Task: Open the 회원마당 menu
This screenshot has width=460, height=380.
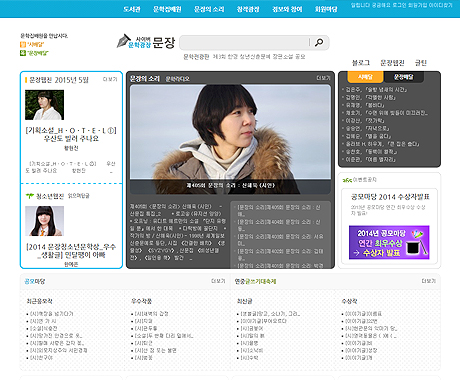Action: click(x=326, y=9)
